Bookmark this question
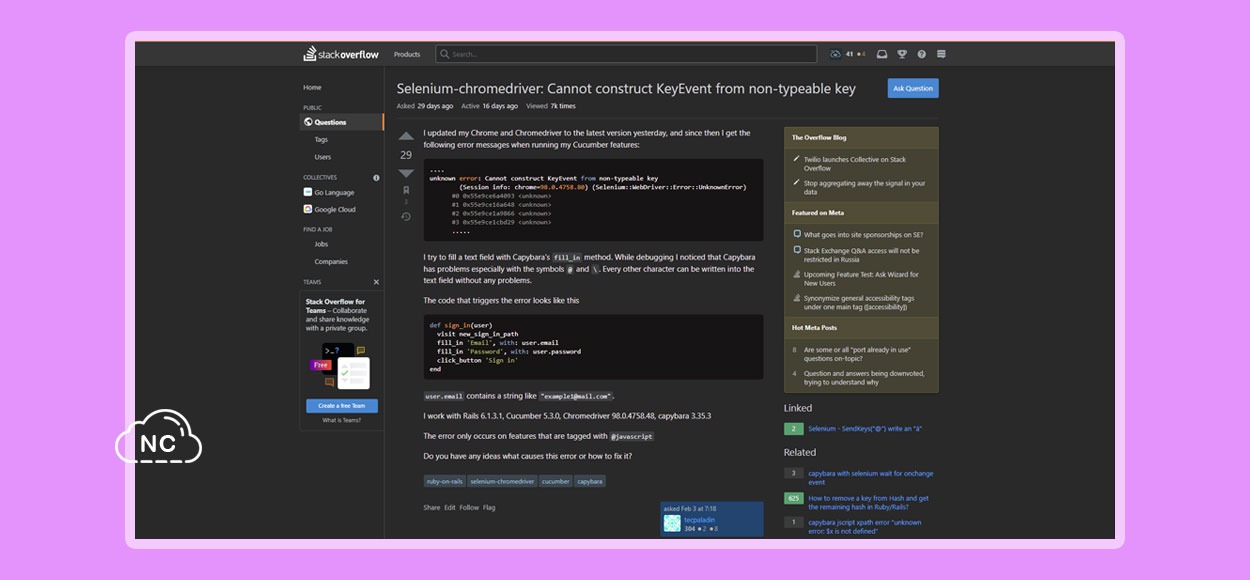Screen dimensions: 1250x580 pos(406,190)
